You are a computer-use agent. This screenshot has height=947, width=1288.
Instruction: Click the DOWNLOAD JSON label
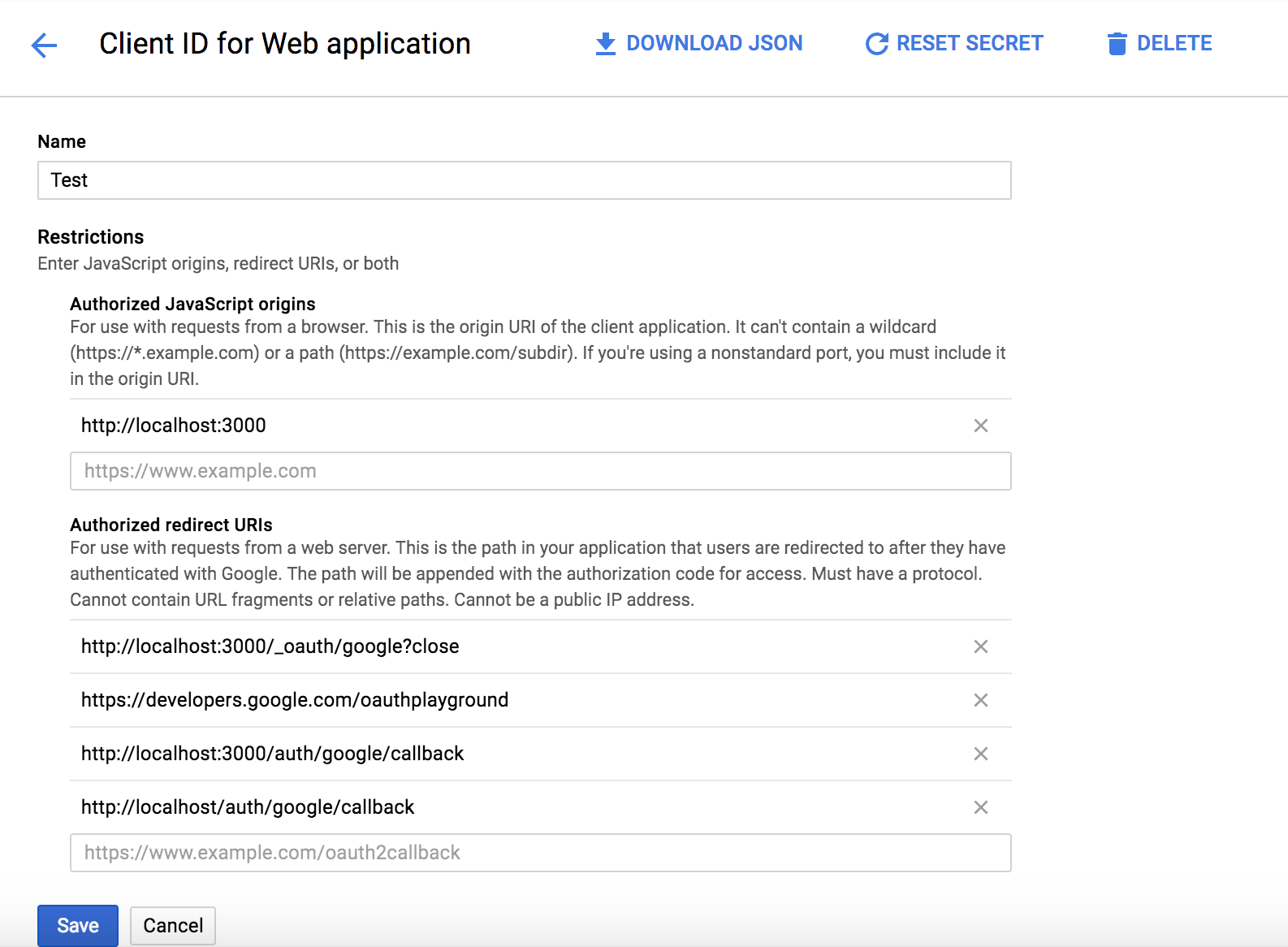coord(714,43)
